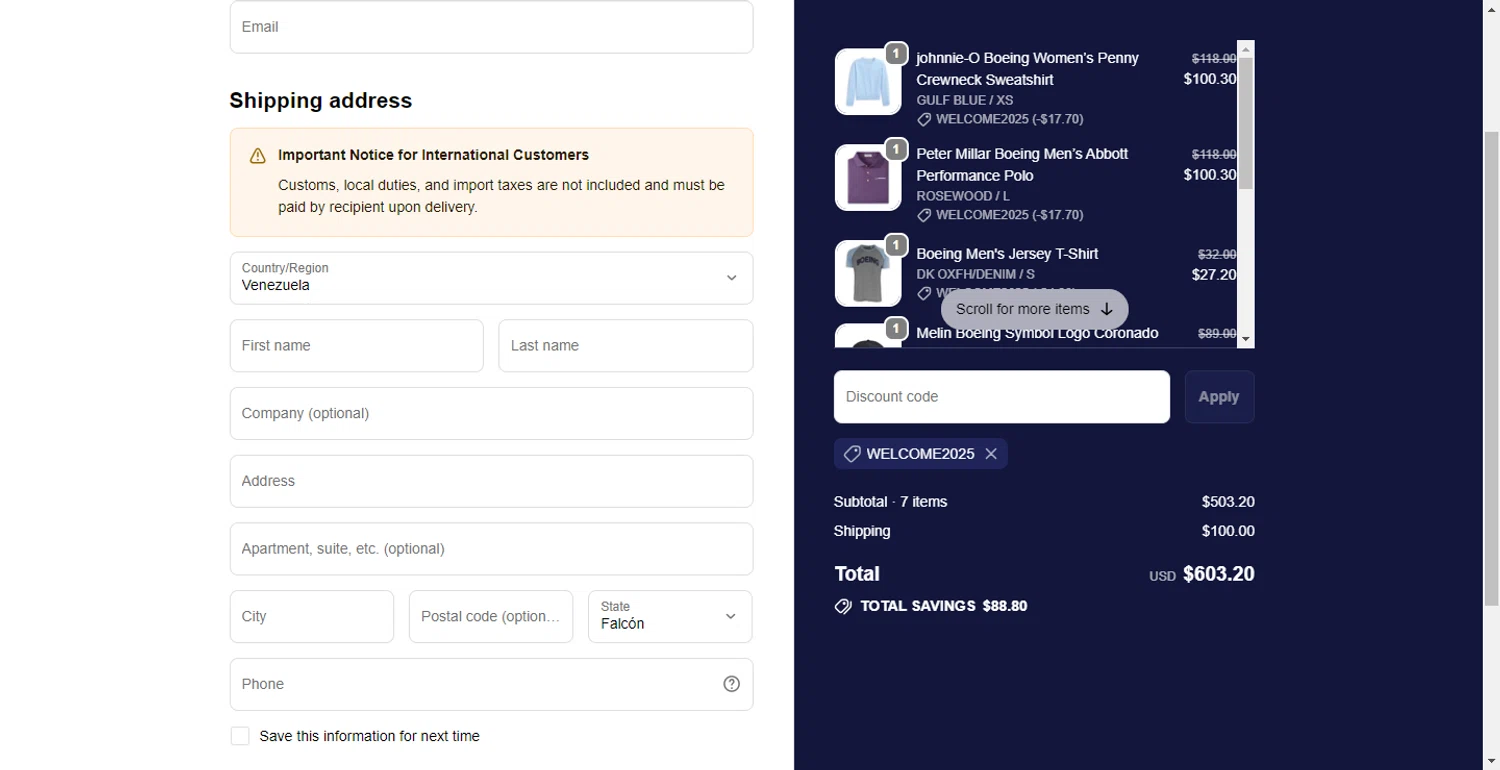Click the Scroll for more items arrow
This screenshot has height=770, width=1500.
[1106, 310]
